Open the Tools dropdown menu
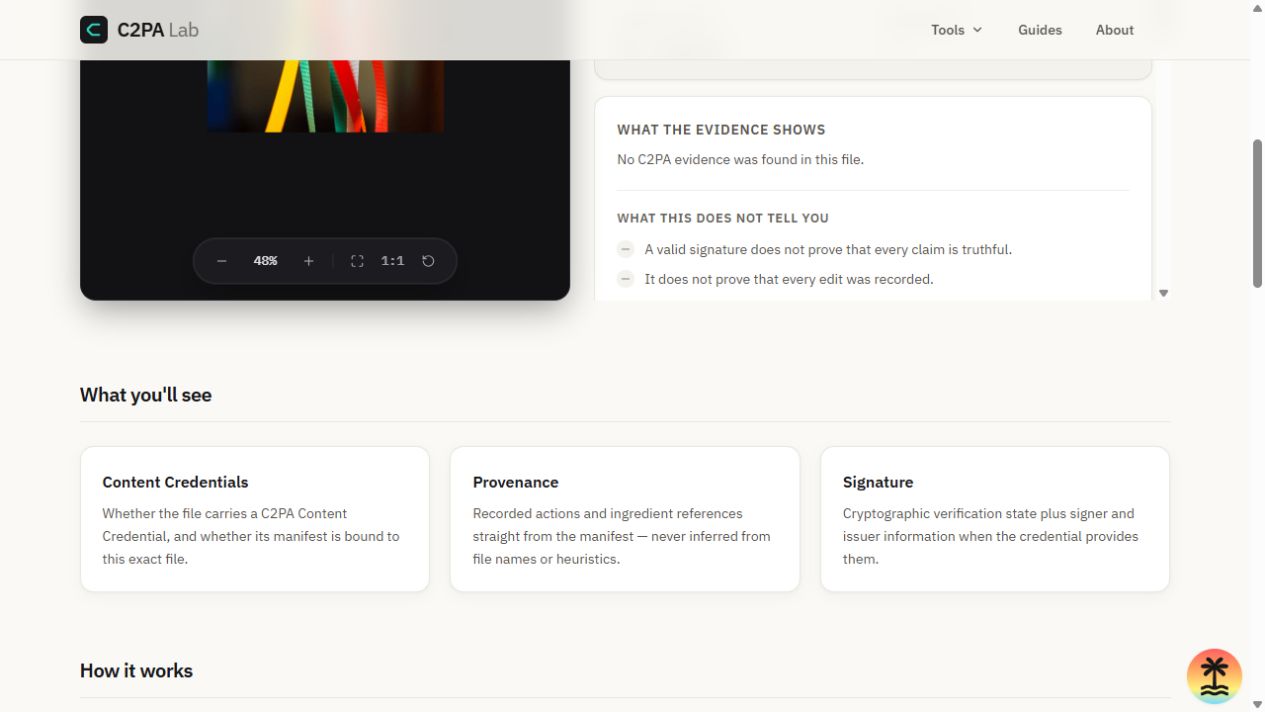This screenshot has width=1265, height=712. point(956,30)
